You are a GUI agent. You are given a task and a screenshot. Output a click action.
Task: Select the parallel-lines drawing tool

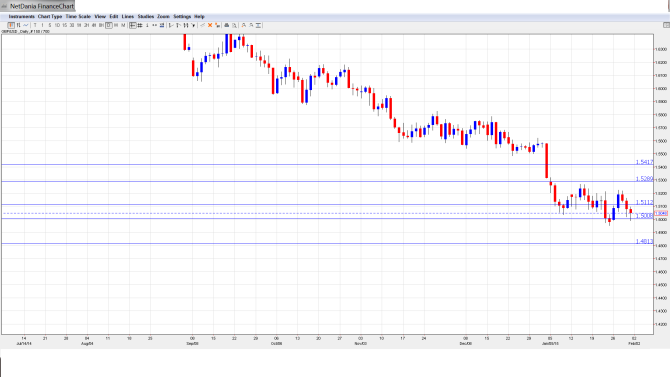click(x=185, y=25)
